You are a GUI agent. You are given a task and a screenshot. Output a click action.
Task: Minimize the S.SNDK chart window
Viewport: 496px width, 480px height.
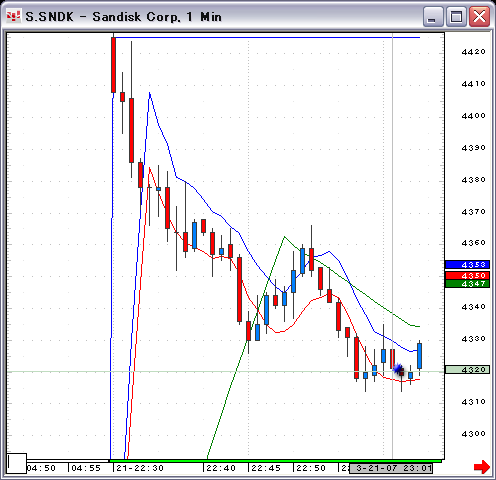[433, 17]
